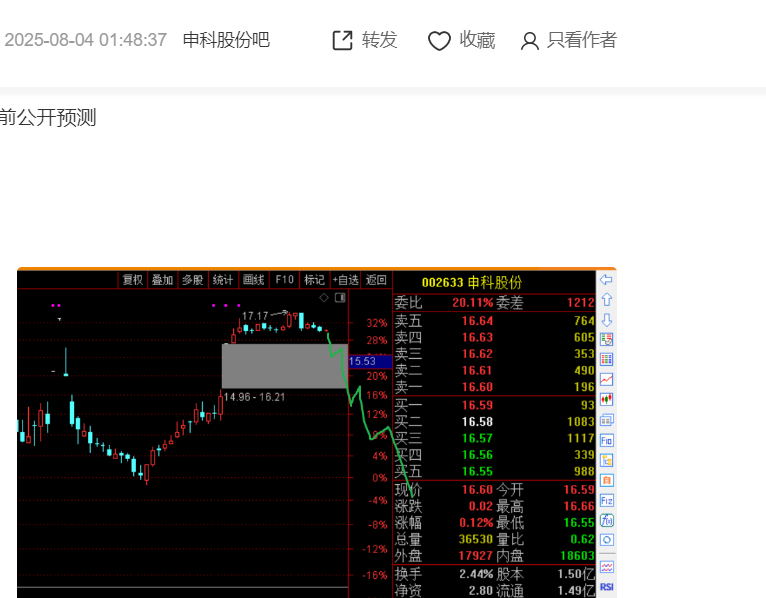This screenshot has width=766, height=598.
Task: Click the 卖四 price 16.63
Action: click(x=477, y=338)
